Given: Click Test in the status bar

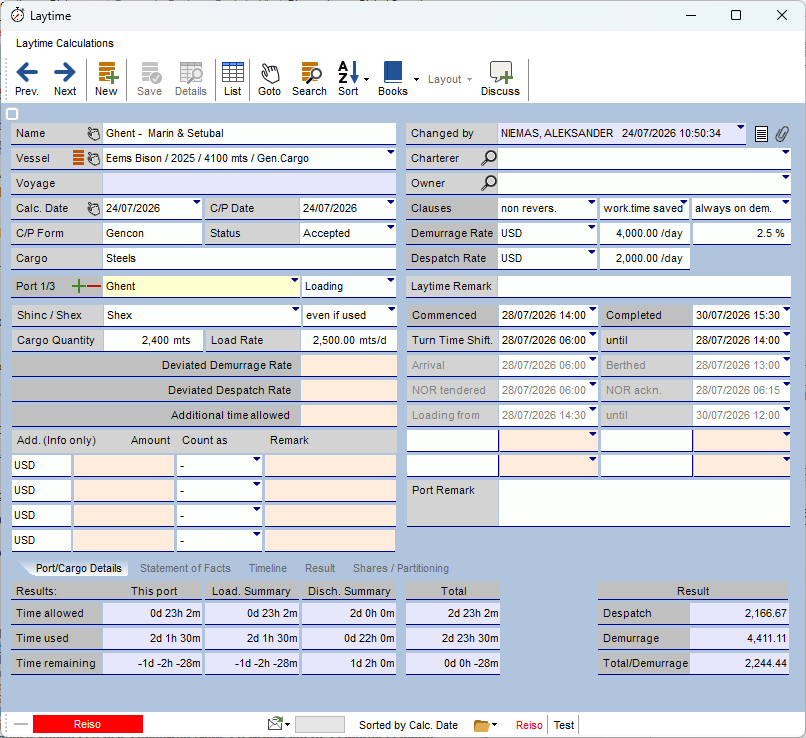Looking at the screenshot, I should [x=563, y=725].
